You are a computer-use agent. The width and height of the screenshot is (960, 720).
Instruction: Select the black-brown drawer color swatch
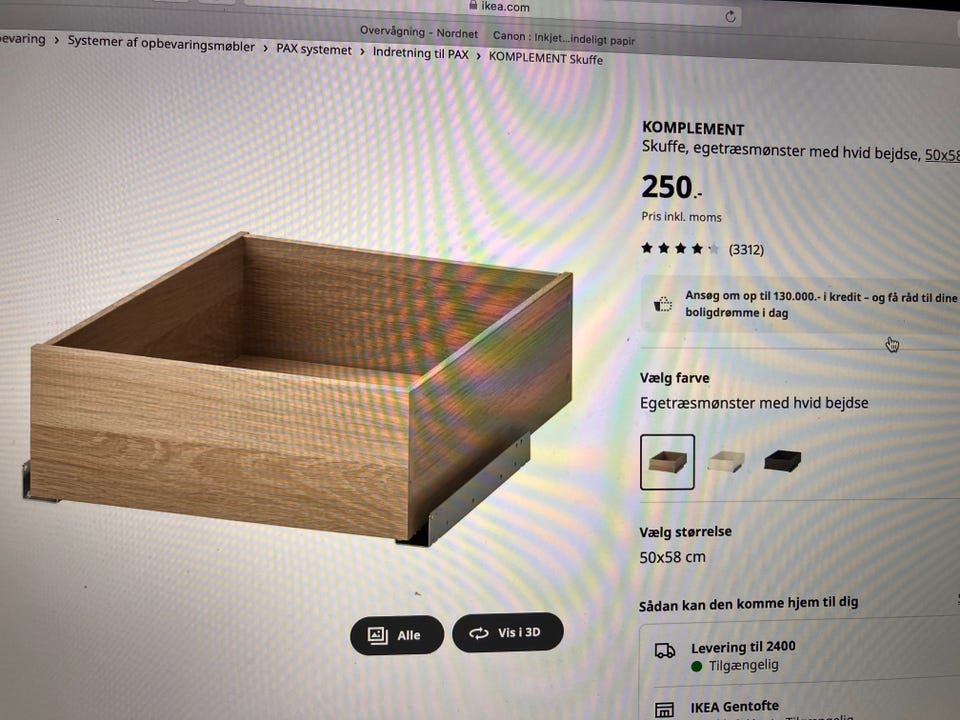tap(782, 460)
